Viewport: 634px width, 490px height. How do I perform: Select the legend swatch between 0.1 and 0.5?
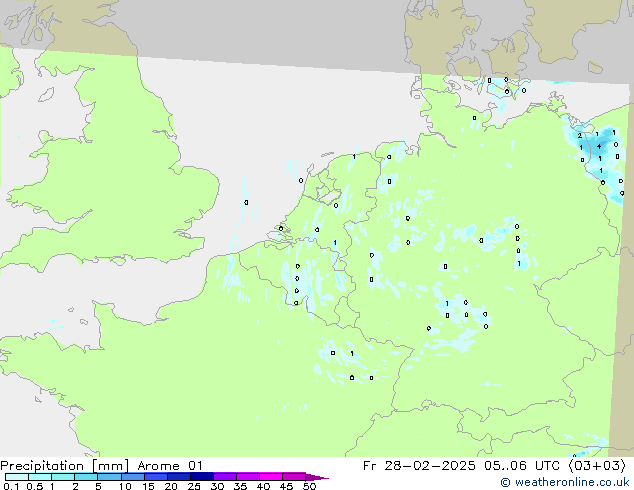17,477
